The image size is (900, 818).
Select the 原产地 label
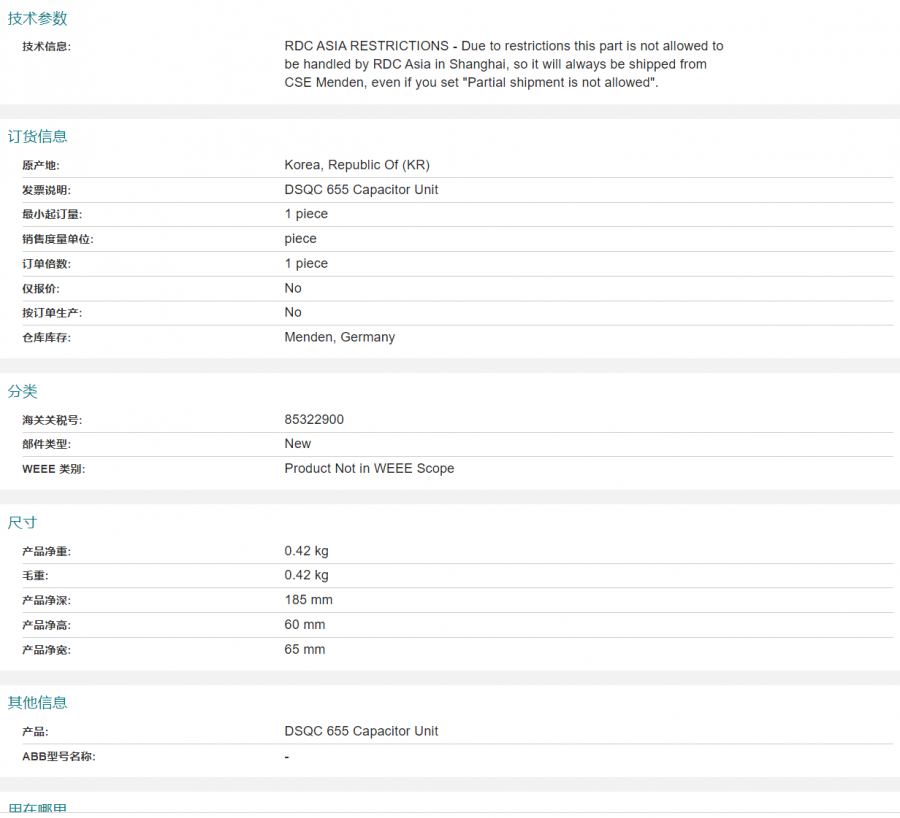[41, 165]
